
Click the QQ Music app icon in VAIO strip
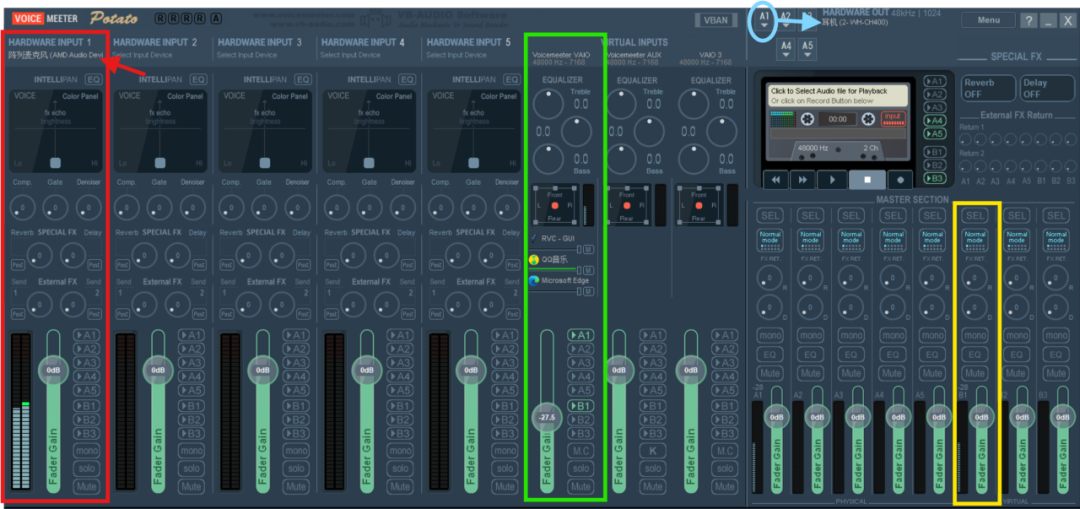[x=534, y=260]
